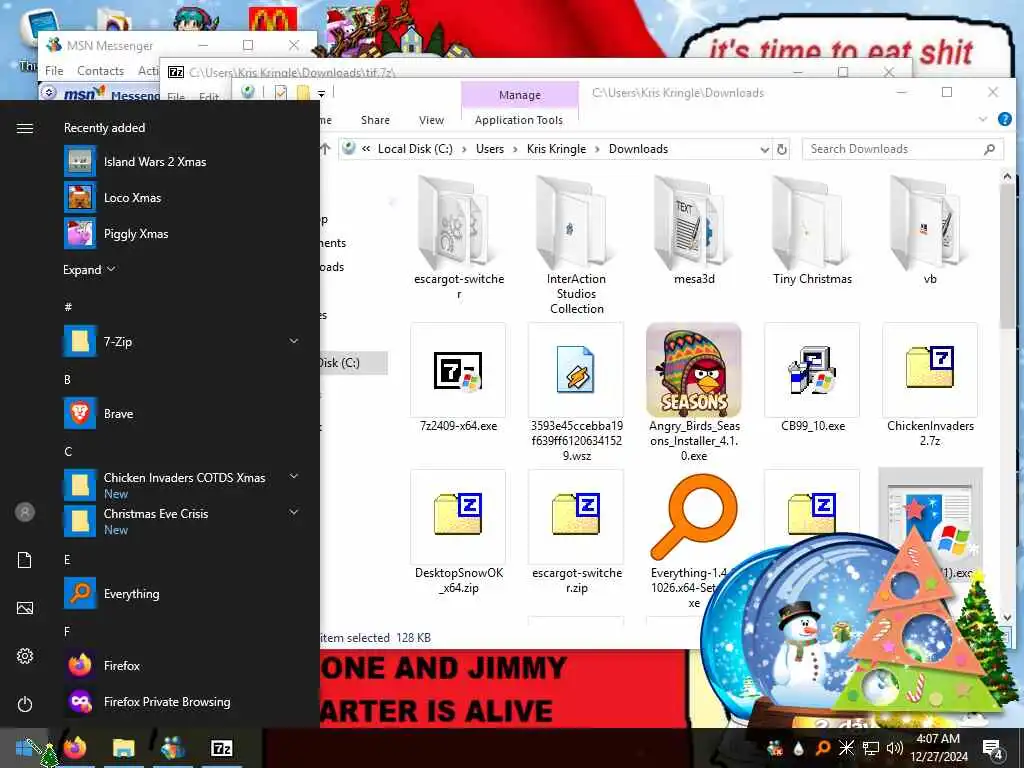Select 7z2409-x64.exe file

coord(458,378)
